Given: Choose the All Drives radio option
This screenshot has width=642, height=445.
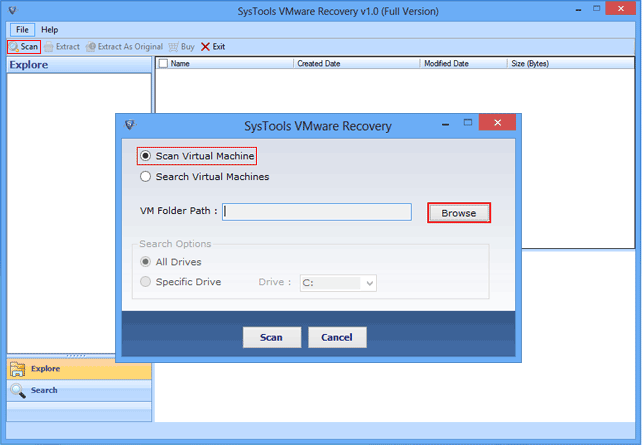Looking at the screenshot, I should (145, 262).
